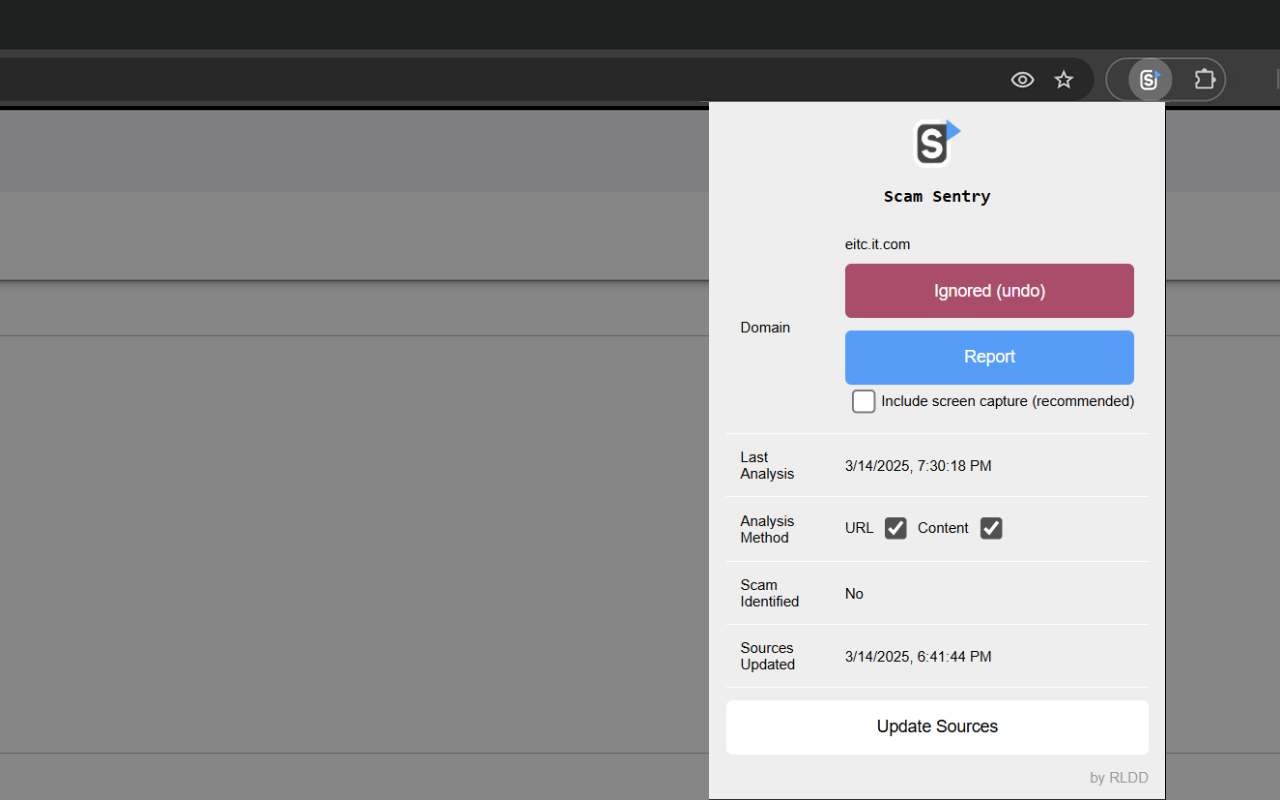Image resolution: width=1280 pixels, height=800 pixels.
Task: Report the domain with Report button
Action: point(989,357)
